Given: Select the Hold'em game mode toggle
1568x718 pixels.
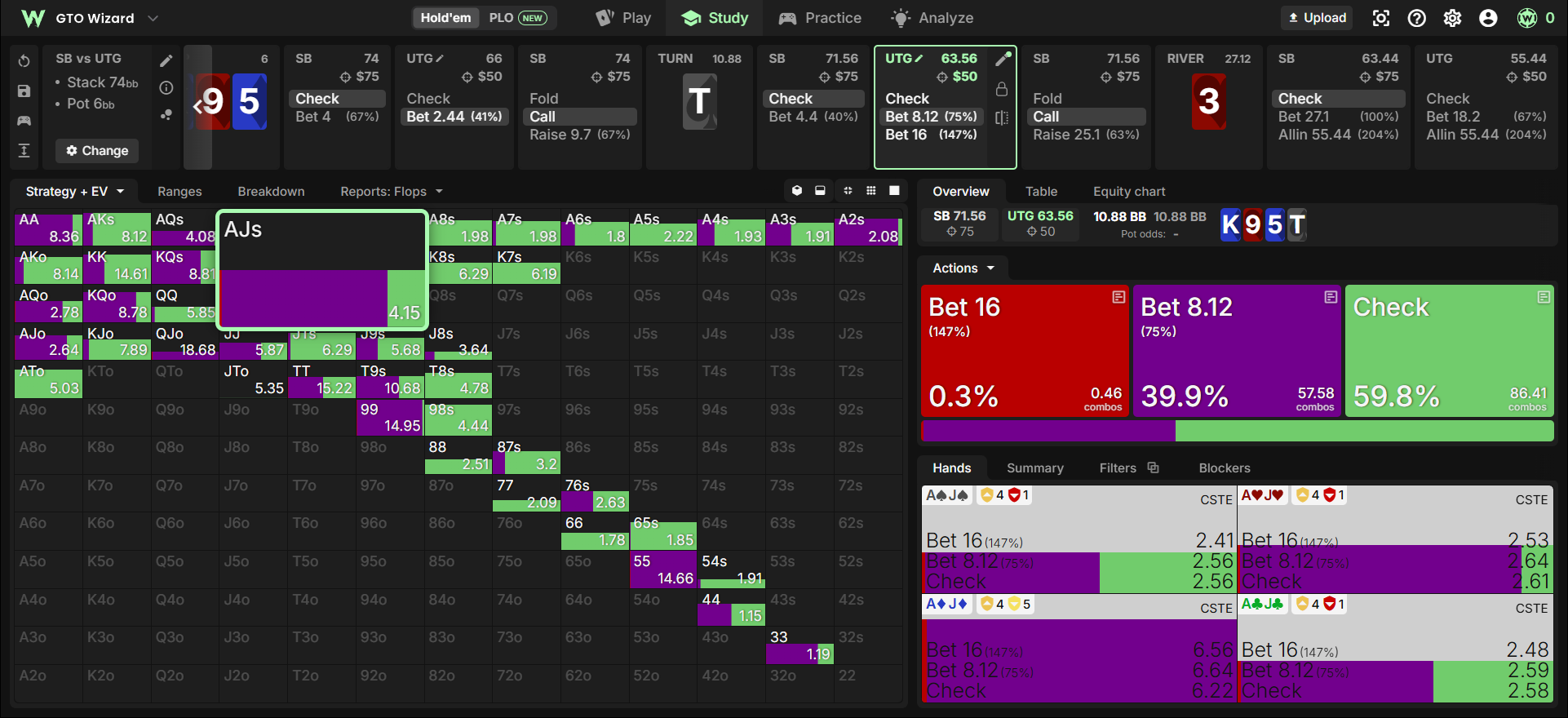Looking at the screenshot, I should [x=445, y=18].
